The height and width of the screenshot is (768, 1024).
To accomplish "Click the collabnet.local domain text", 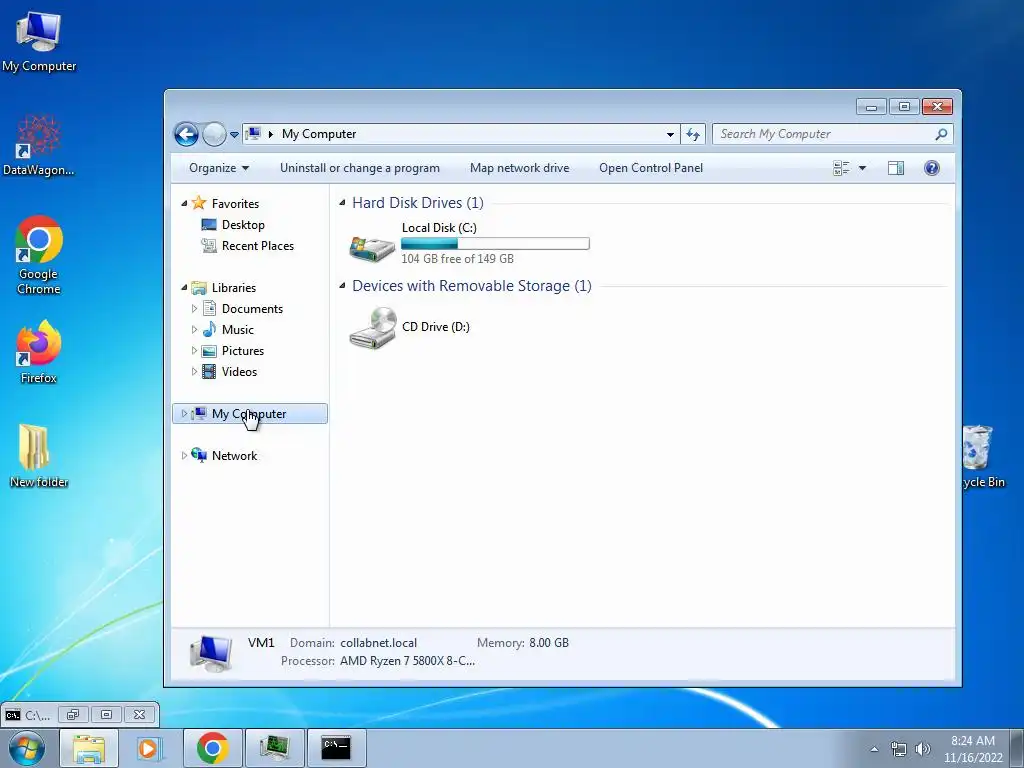I will pyautogui.click(x=379, y=643).
